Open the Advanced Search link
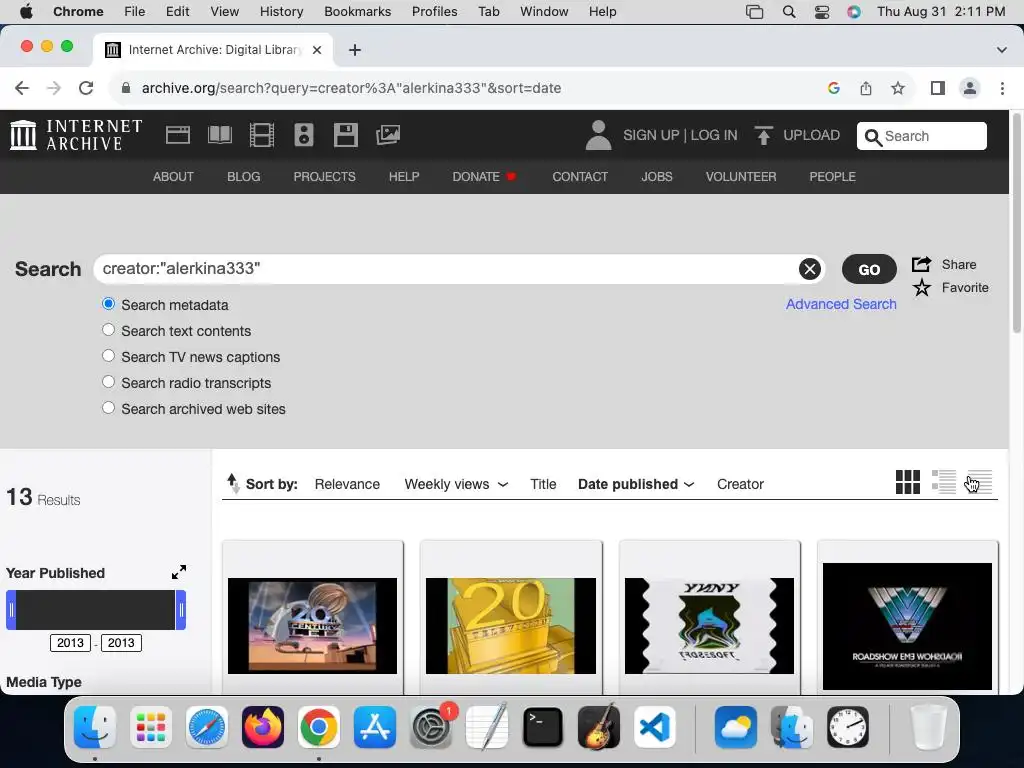The width and height of the screenshot is (1024, 768). (841, 304)
